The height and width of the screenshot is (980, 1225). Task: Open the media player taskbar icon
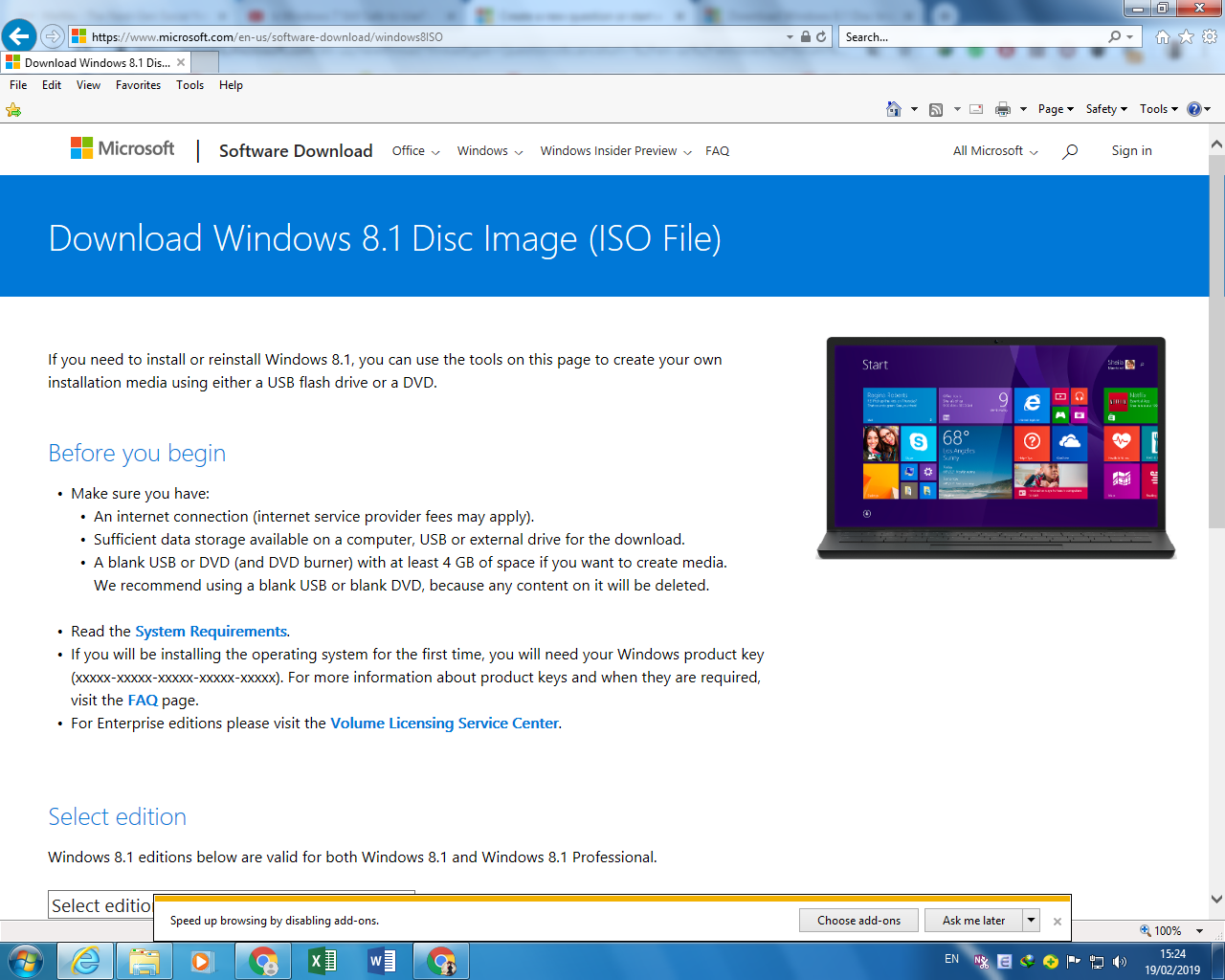202,961
